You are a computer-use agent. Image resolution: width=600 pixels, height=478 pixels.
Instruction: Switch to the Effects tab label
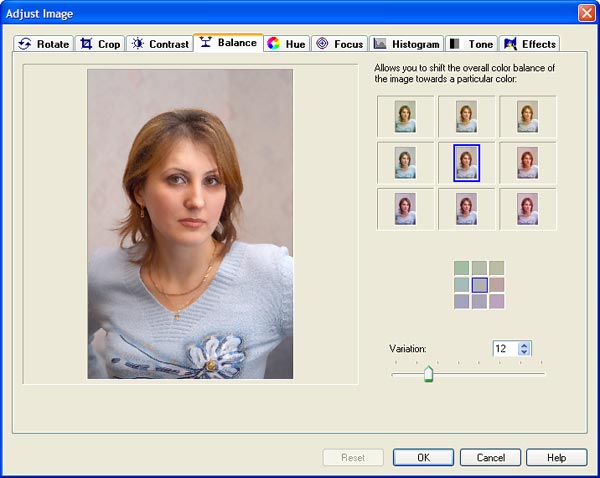tap(539, 44)
